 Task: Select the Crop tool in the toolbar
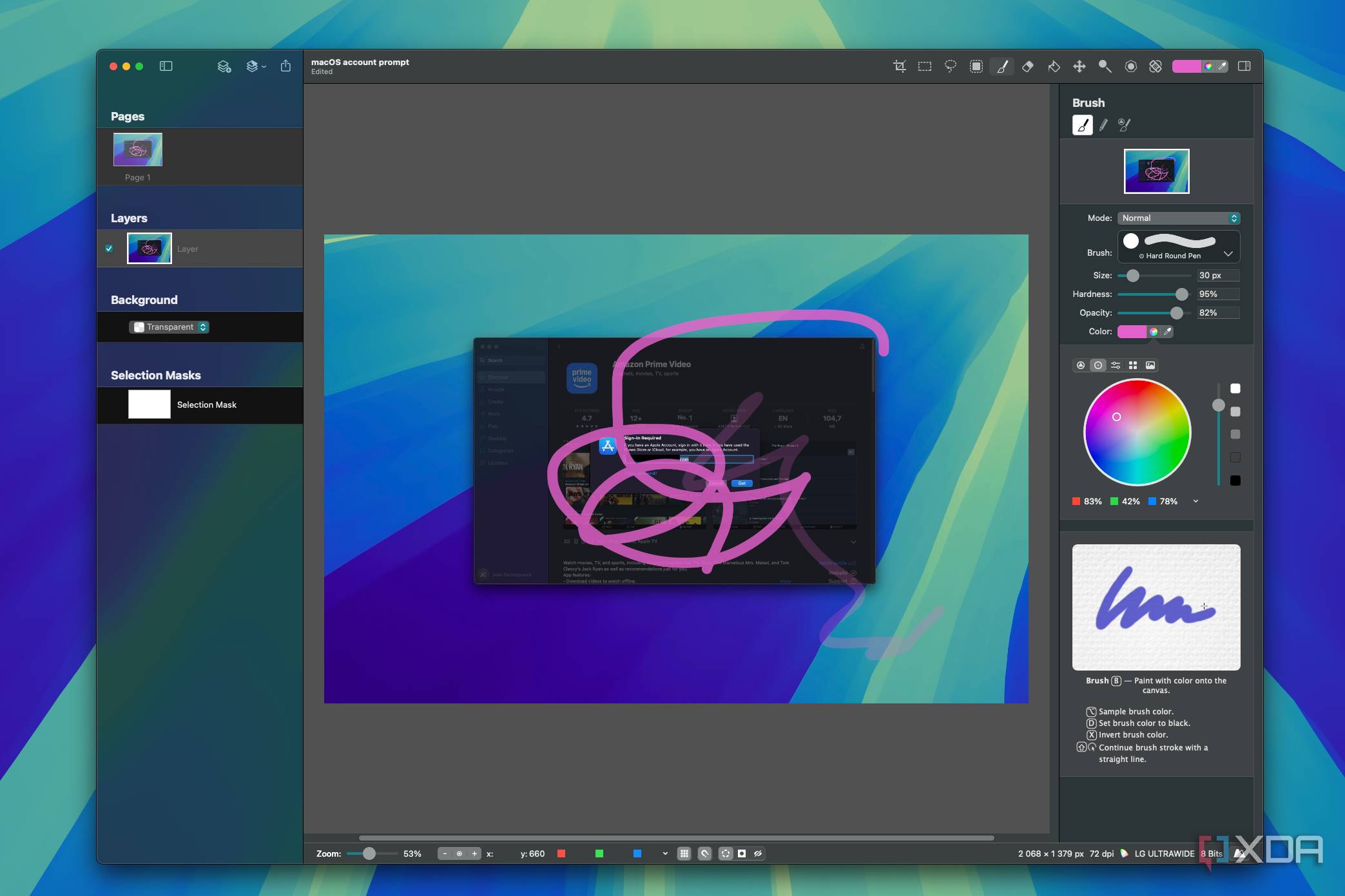click(x=899, y=66)
